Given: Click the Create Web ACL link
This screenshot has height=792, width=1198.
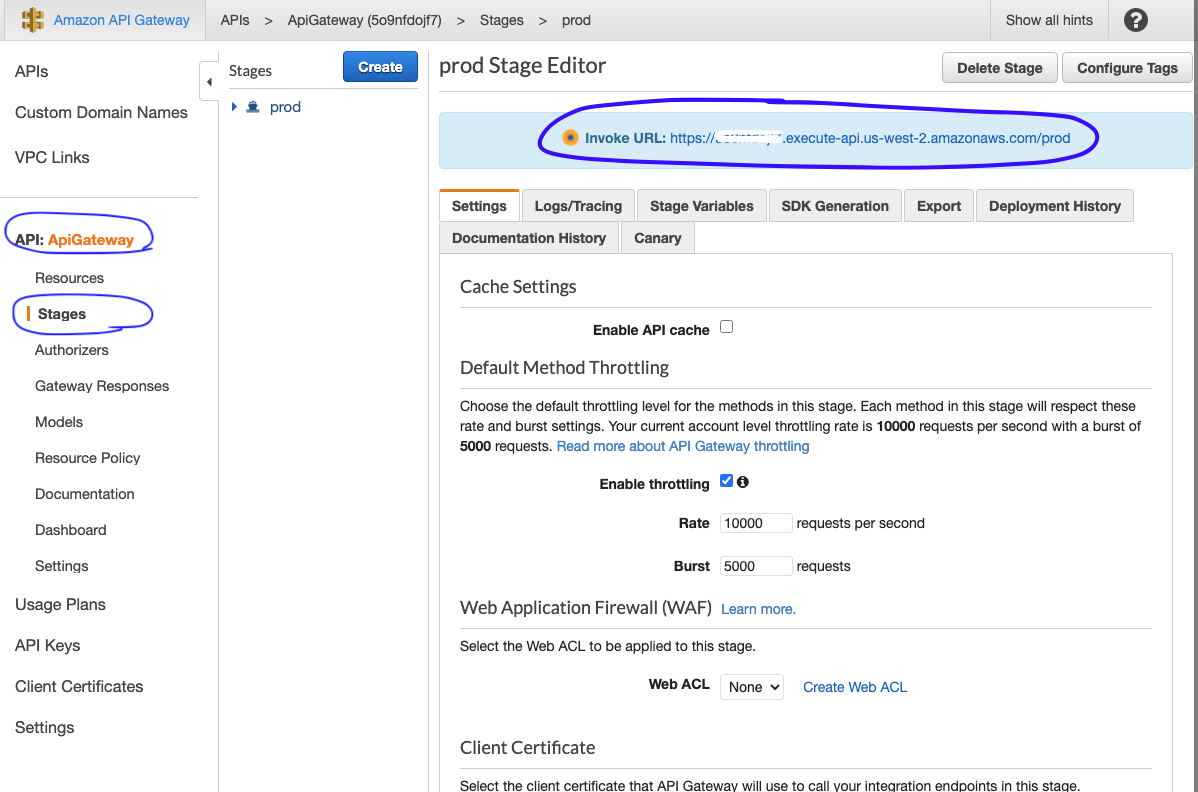Looking at the screenshot, I should coord(855,687).
